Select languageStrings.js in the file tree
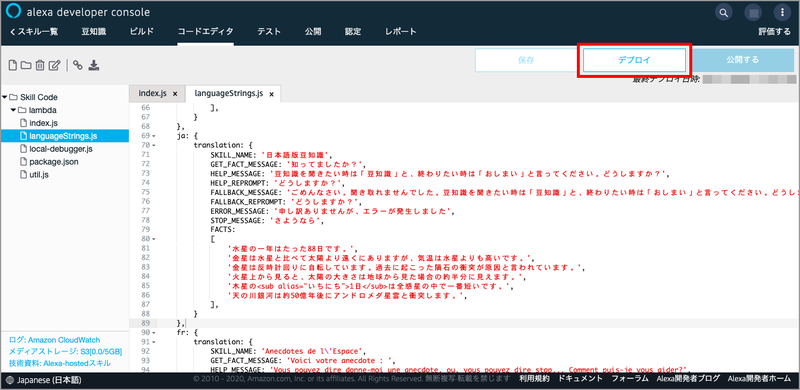This screenshot has width=800, height=390. click(64, 136)
